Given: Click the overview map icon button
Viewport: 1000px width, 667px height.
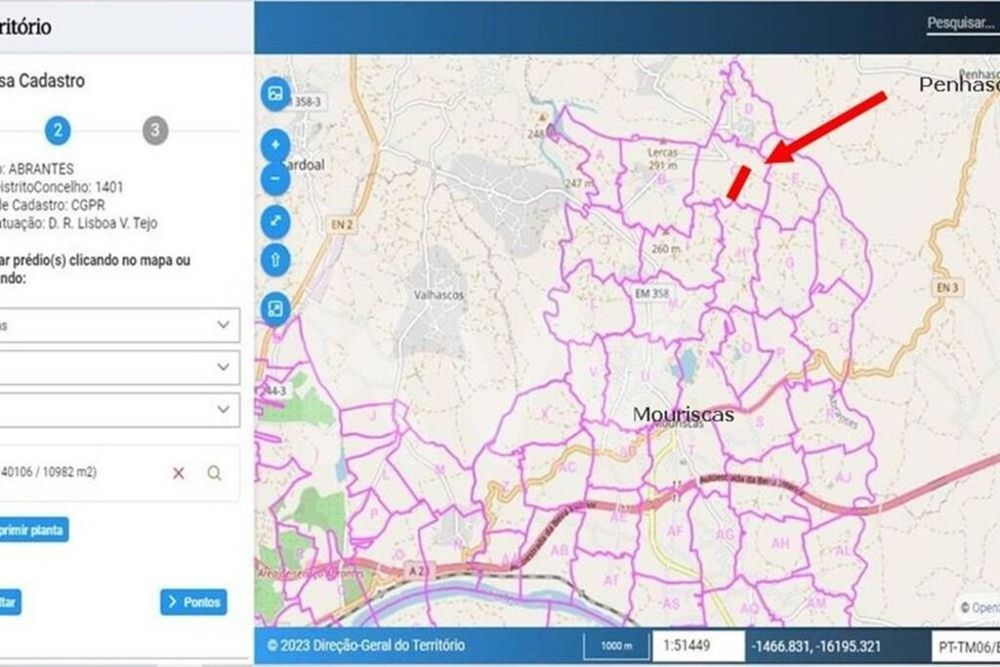Looking at the screenshot, I should pos(276,309).
